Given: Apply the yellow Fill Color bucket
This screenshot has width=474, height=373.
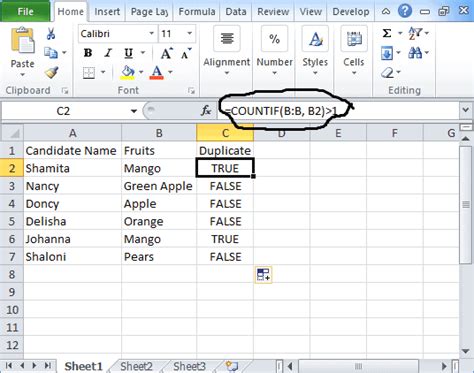Looking at the screenshot, I should tap(128, 72).
